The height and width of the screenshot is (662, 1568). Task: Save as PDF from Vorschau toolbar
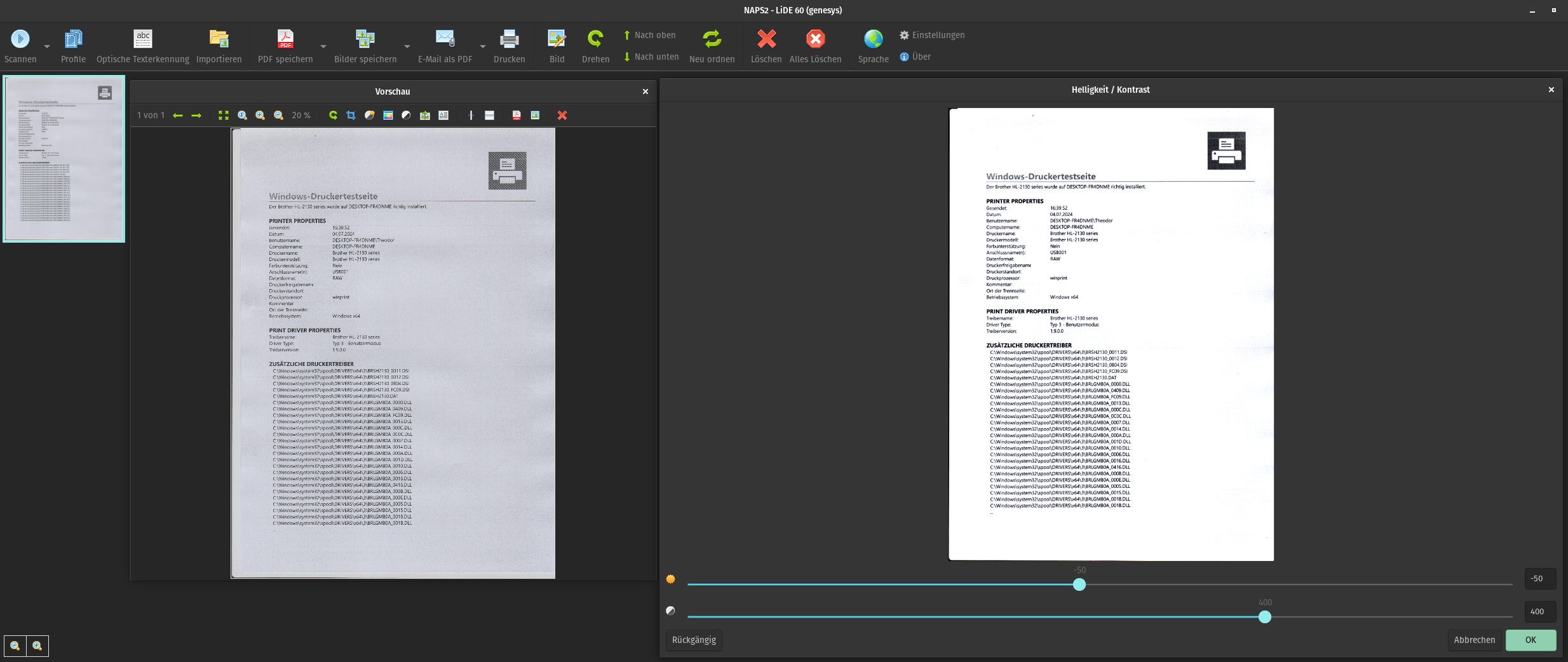coord(517,116)
